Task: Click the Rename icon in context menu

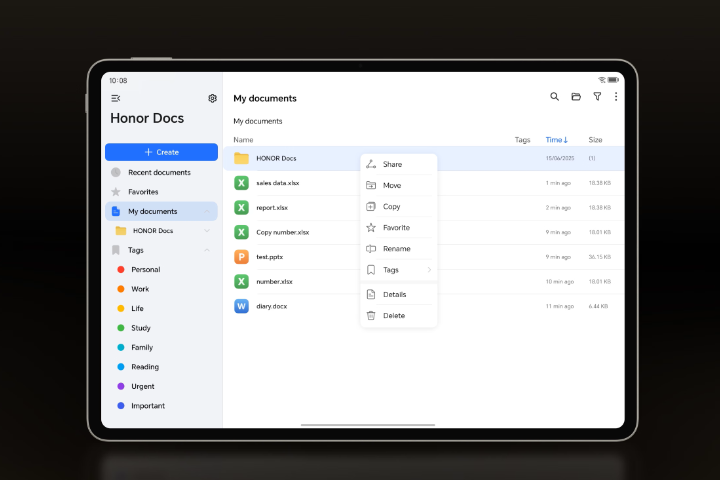Action: tap(371, 248)
